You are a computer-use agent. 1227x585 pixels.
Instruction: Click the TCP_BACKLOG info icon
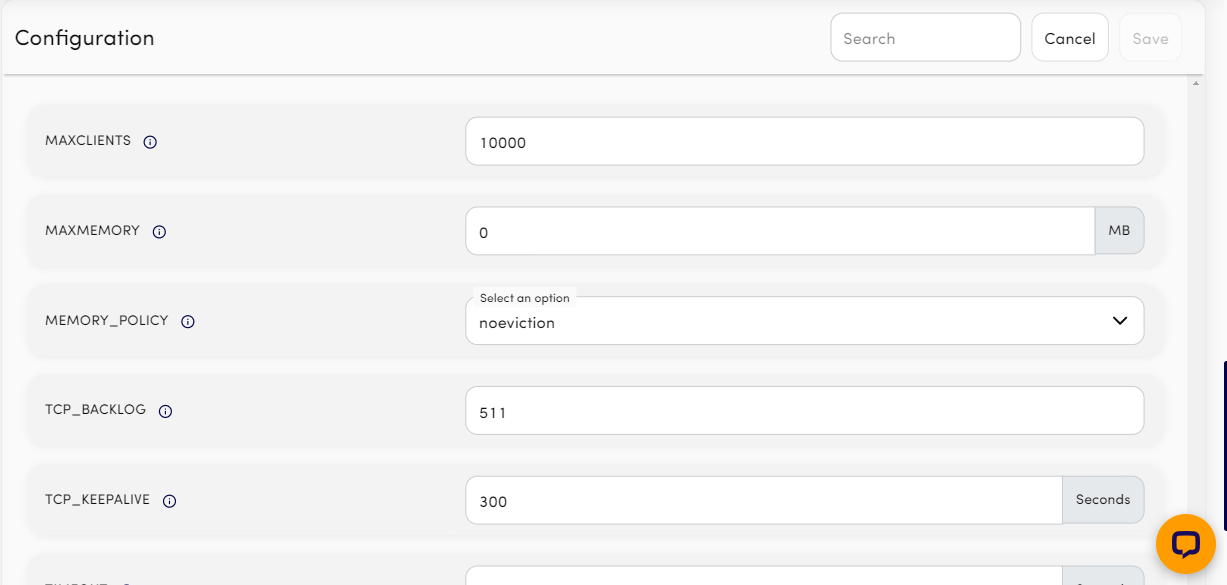165,411
